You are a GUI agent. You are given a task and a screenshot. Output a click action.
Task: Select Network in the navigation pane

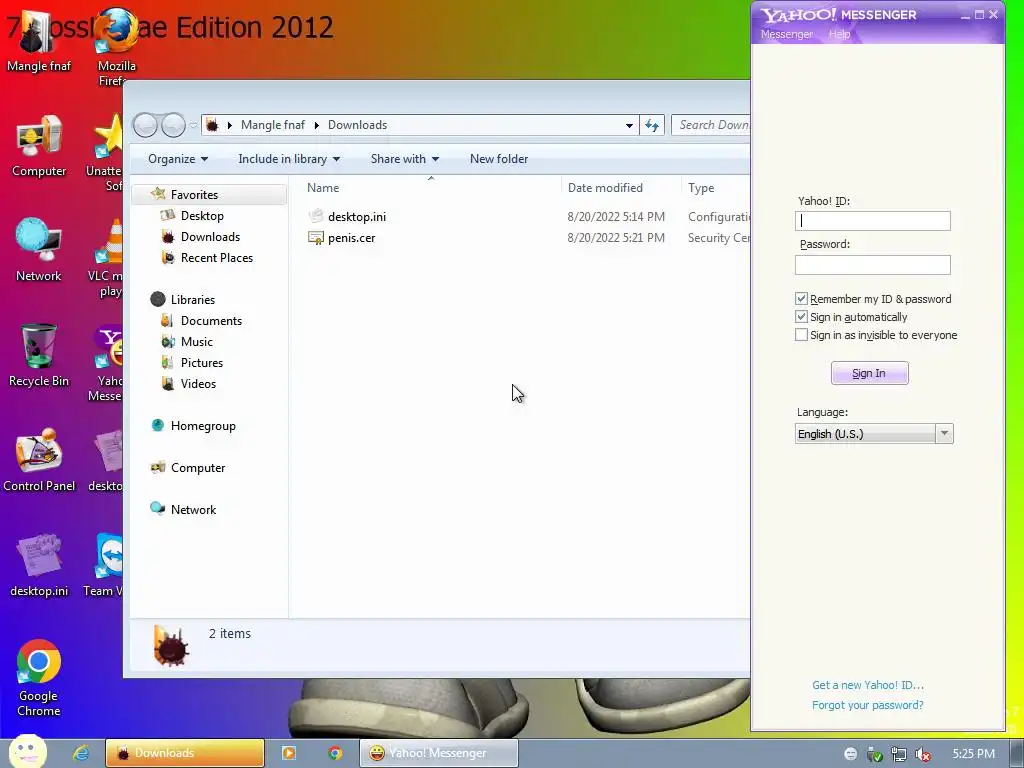193,510
